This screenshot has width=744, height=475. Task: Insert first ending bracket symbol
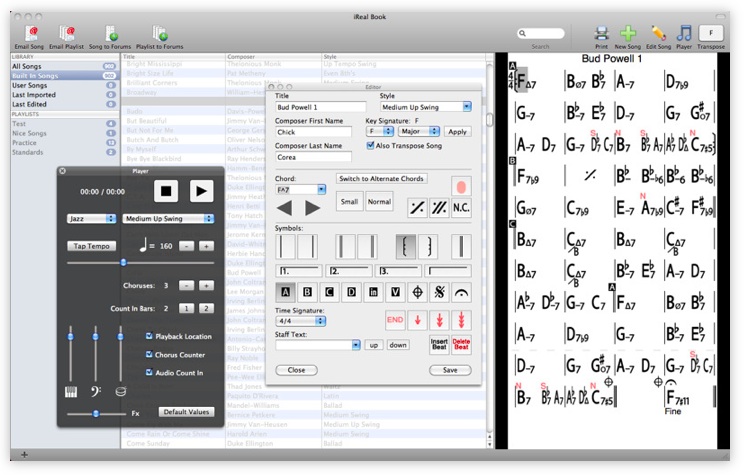[x=299, y=271]
